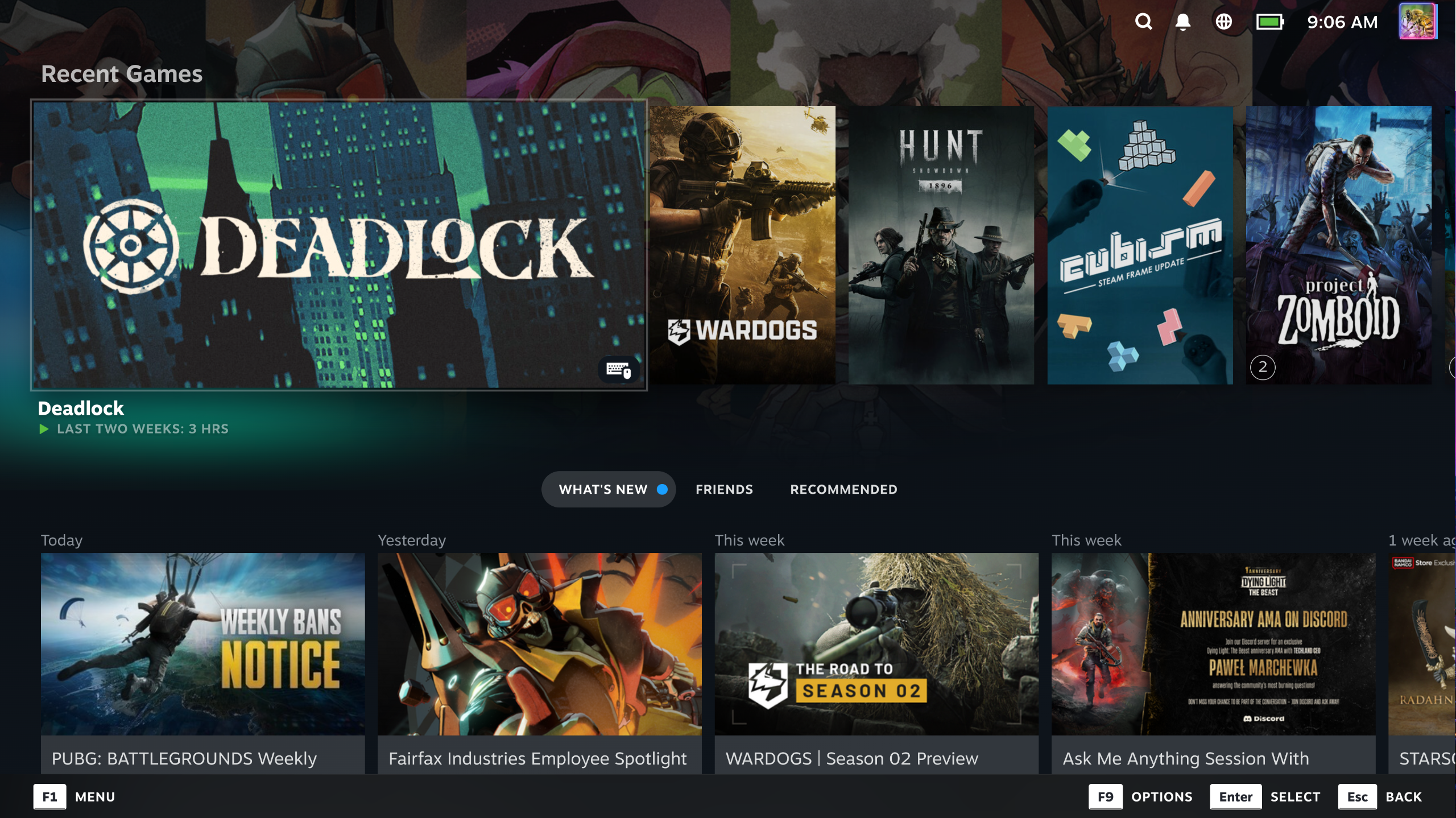Click the 9:06 AM clock
The image size is (1456, 818).
click(x=1342, y=22)
